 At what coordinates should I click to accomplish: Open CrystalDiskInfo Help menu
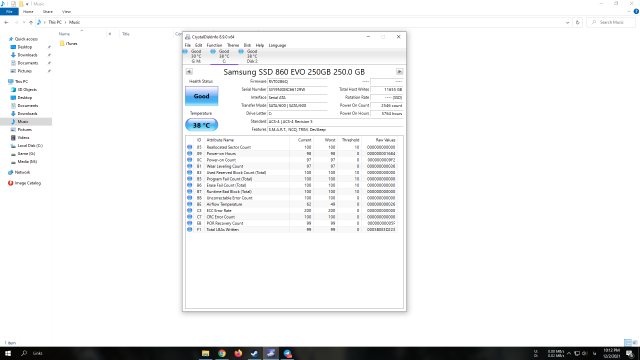click(x=260, y=45)
